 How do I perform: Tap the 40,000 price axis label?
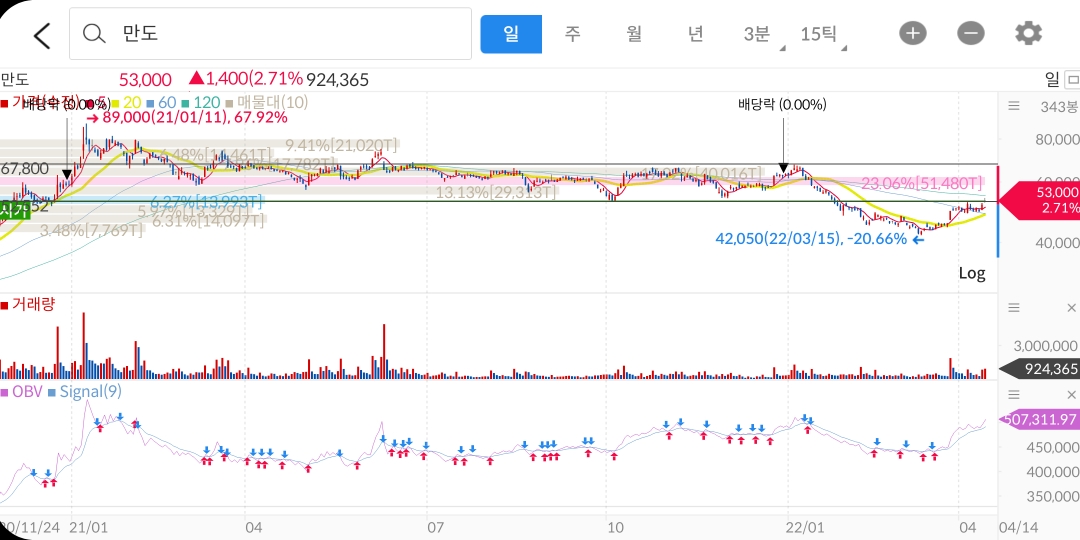[x=1057, y=242]
